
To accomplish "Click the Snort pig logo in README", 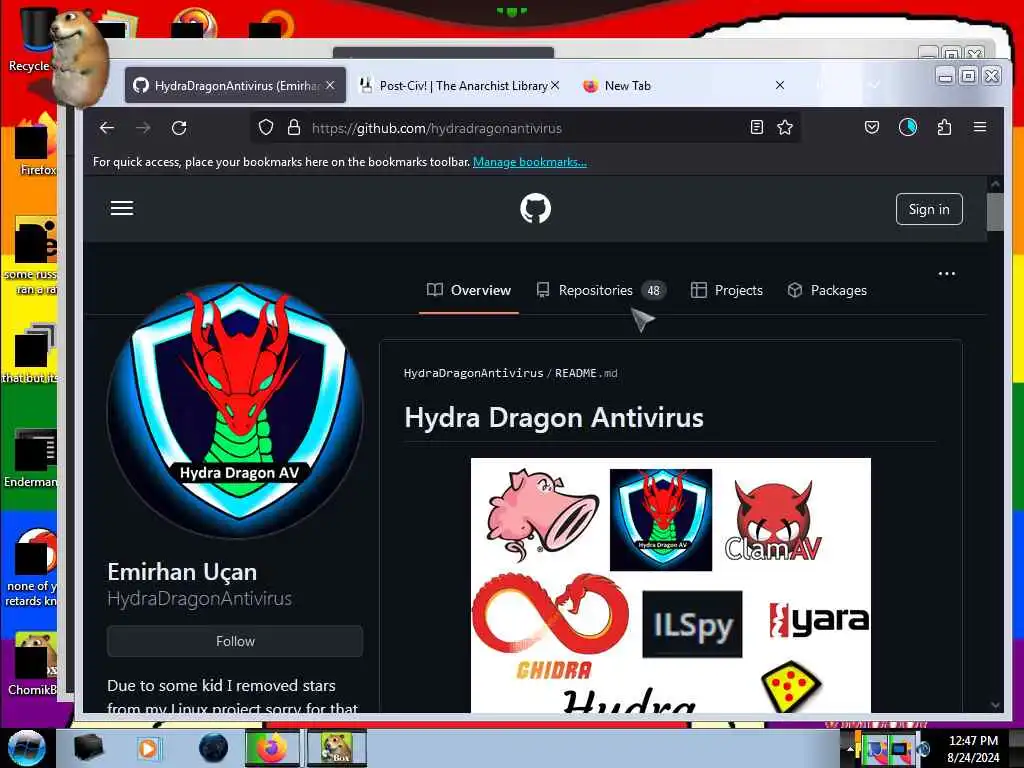I will point(541,513).
